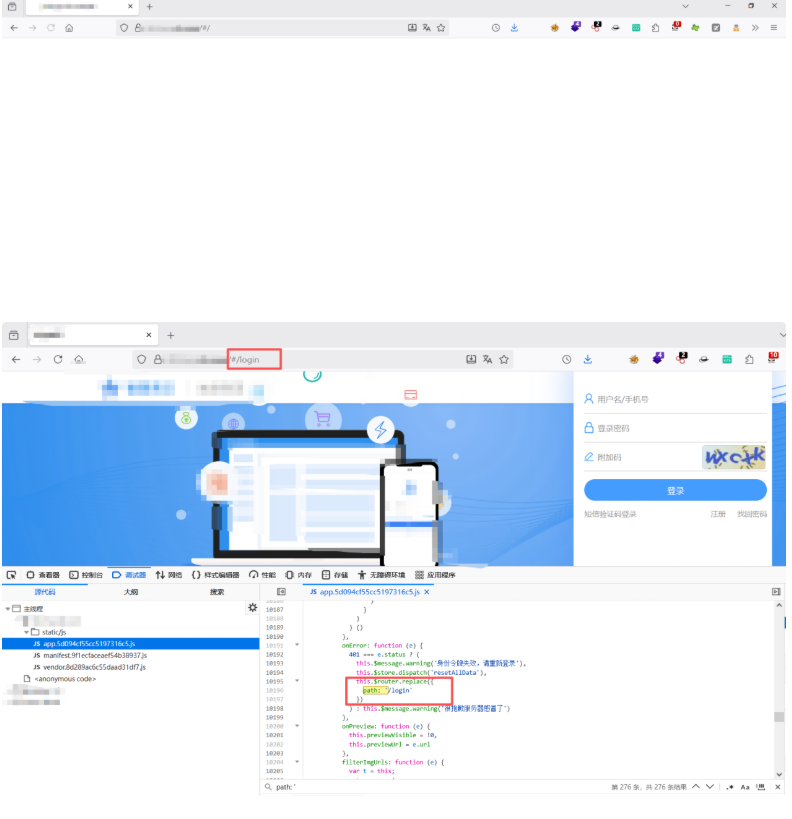Click the 登录密码 password input

[675, 428]
